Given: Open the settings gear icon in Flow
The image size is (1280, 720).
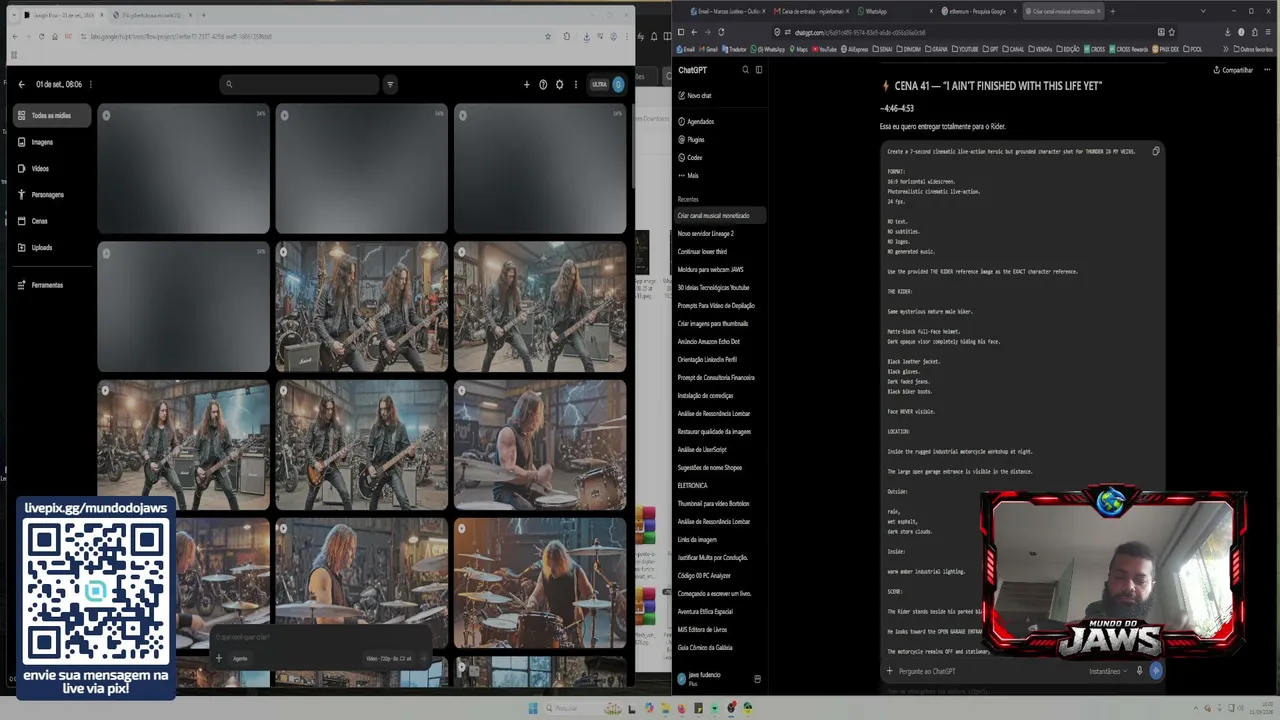Looking at the screenshot, I should click(559, 85).
